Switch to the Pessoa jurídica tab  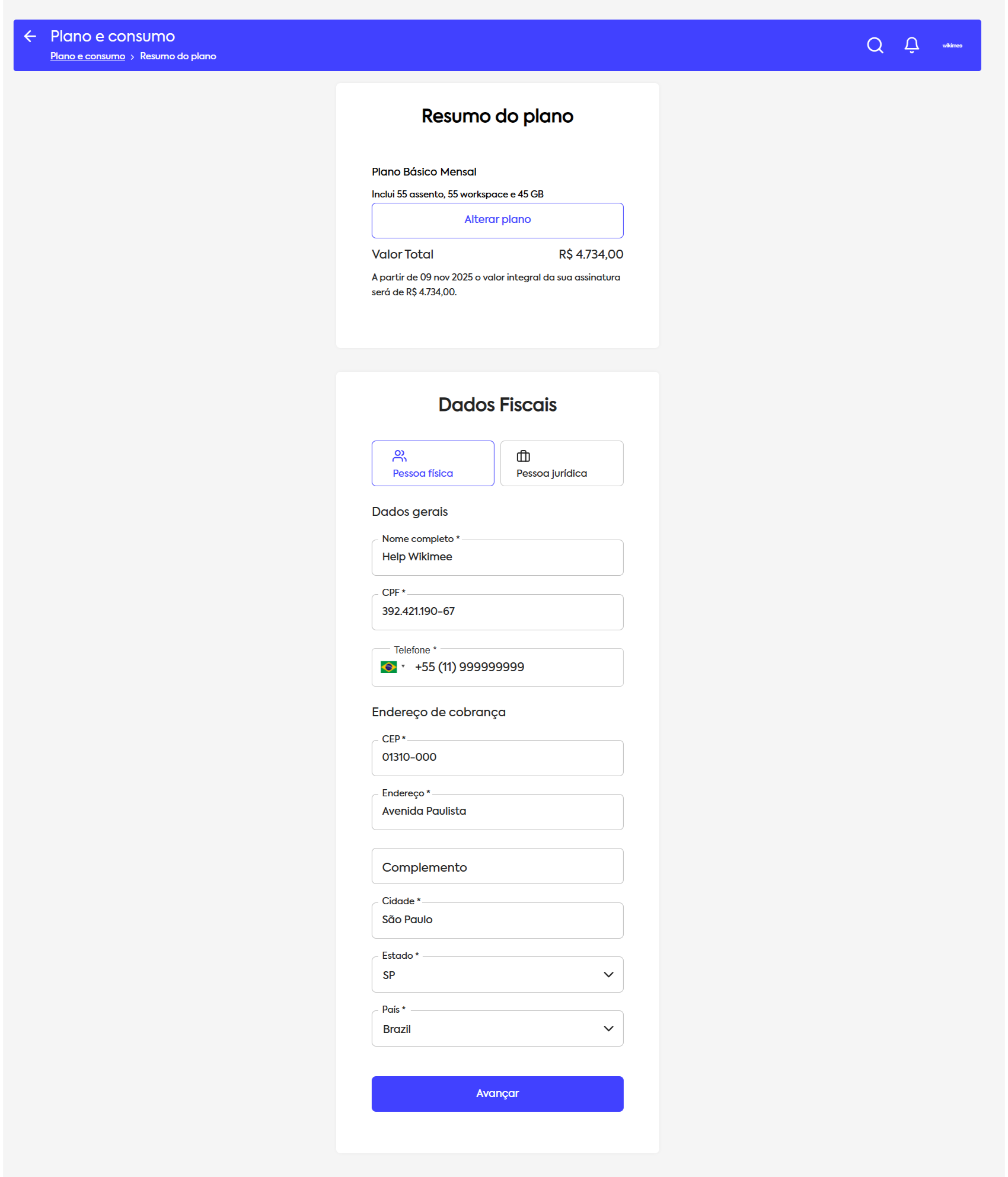562,464
